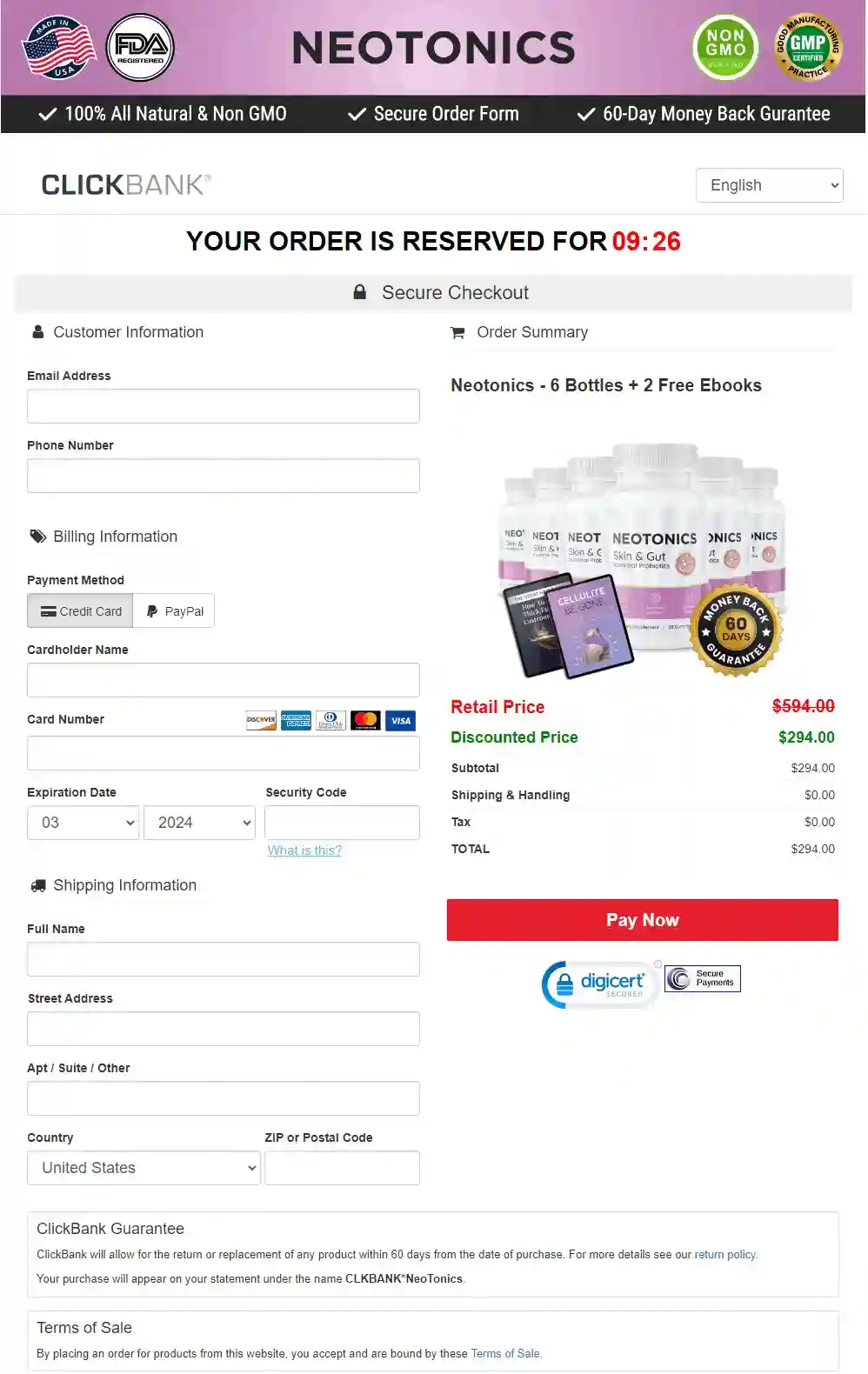Viewport: 868px width, 1374px height.
Task: Click the Secure Payments badge
Action: 703,978
